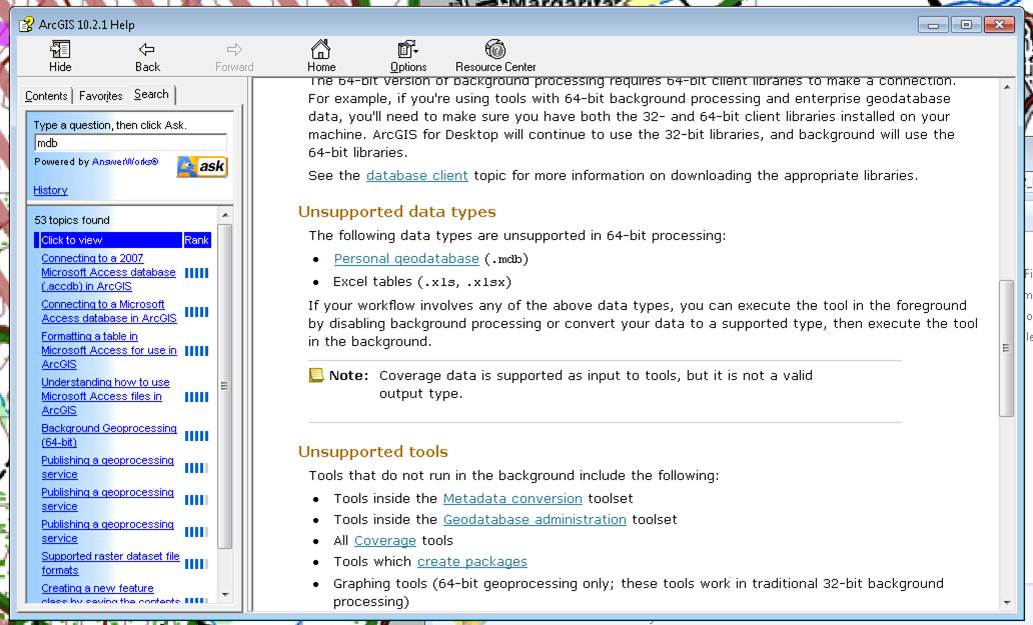
Task: Click 'Excel tables (.xls, .xlsx)' text
Action: 422,282
